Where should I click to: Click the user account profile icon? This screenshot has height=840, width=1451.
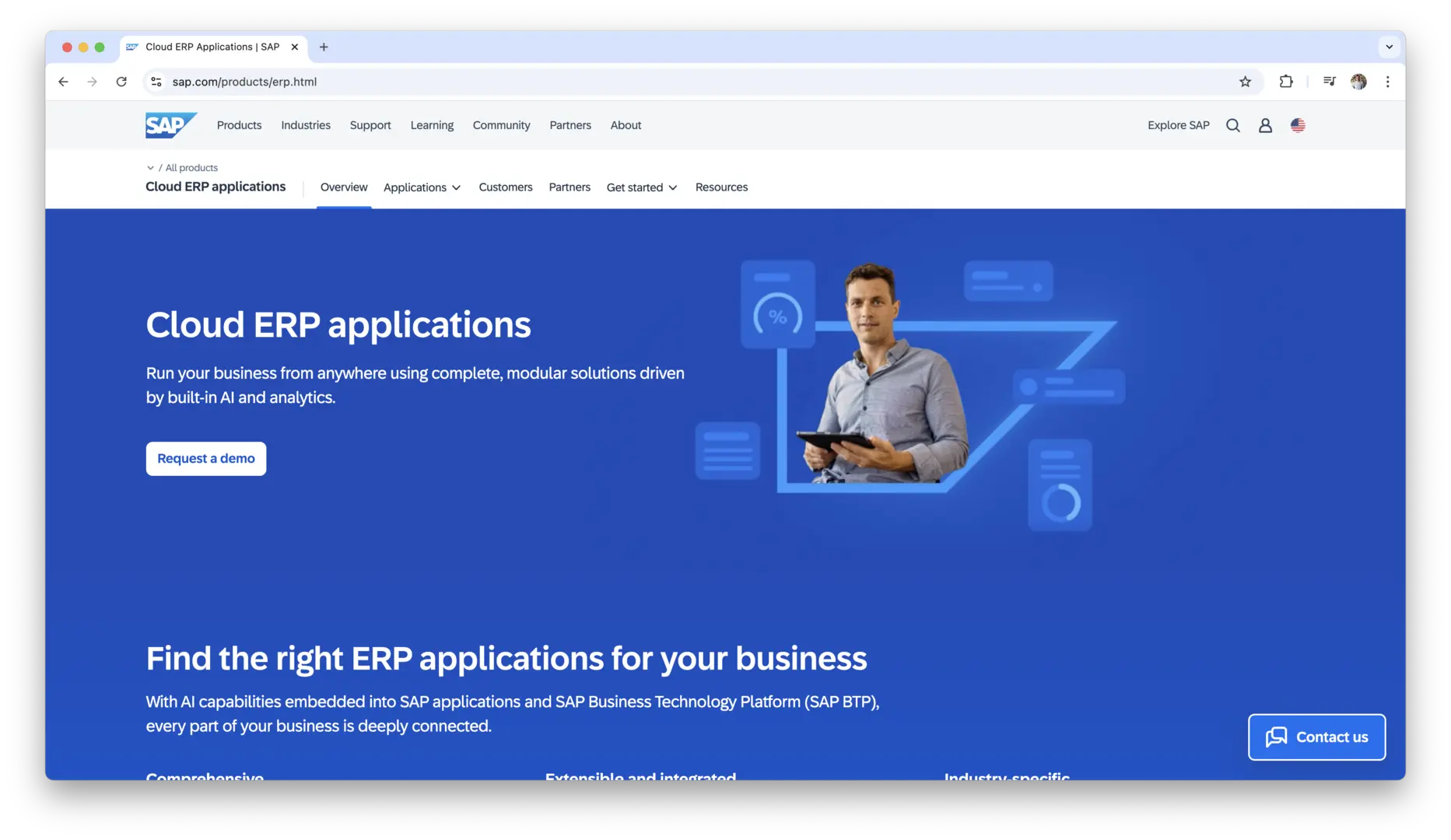[x=1265, y=125]
